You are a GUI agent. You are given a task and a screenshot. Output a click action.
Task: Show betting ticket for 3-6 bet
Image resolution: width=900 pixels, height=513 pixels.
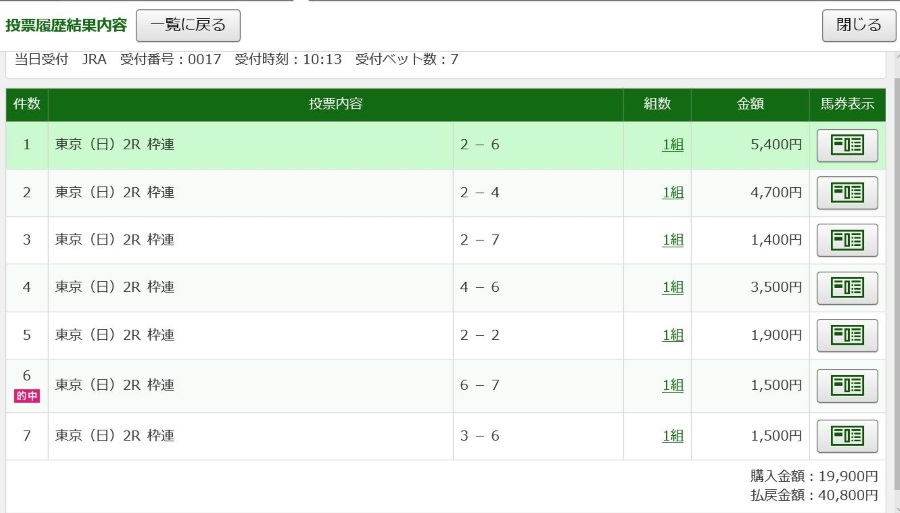click(847, 436)
